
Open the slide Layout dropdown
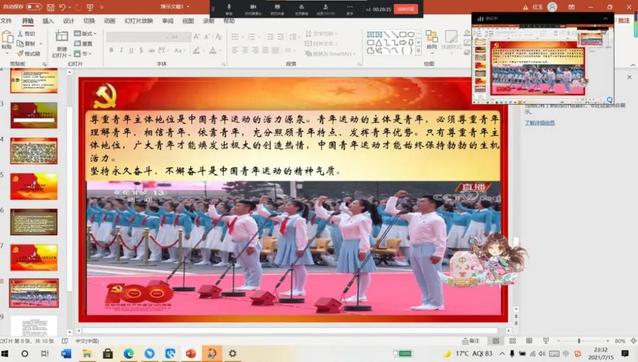[85, 34]
